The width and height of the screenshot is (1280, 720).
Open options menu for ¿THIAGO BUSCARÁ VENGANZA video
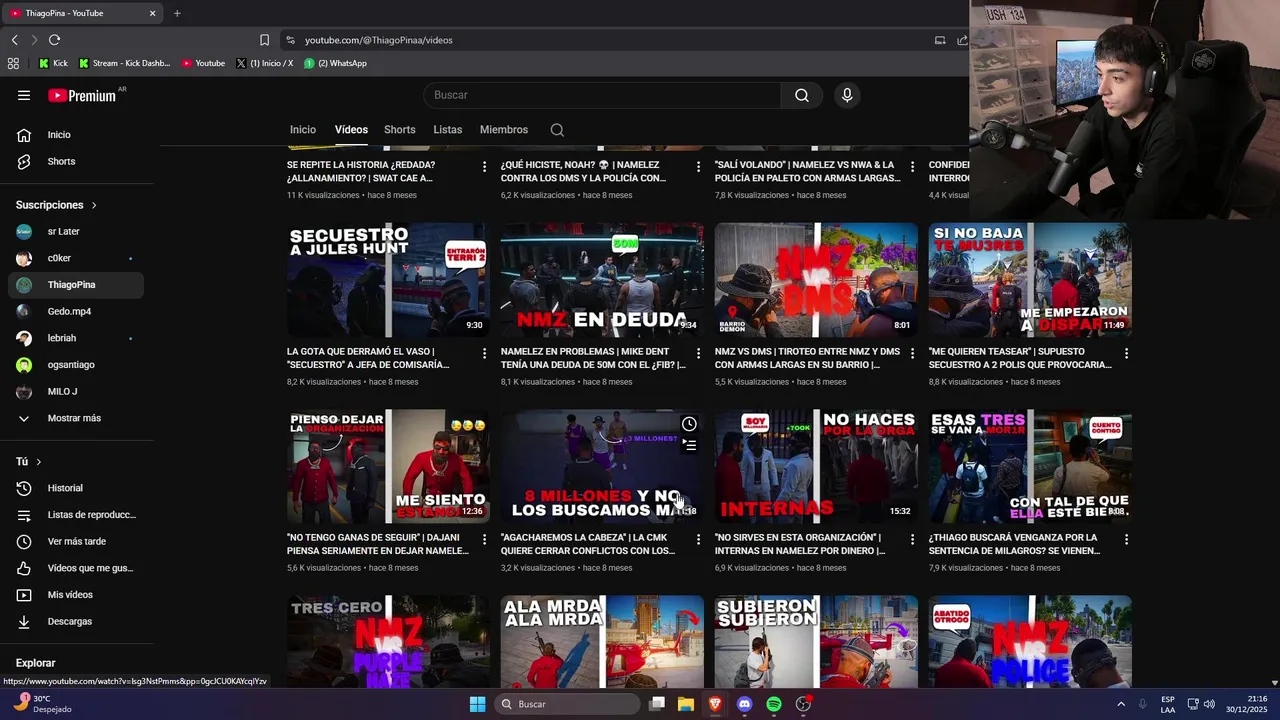[1126, 539]
